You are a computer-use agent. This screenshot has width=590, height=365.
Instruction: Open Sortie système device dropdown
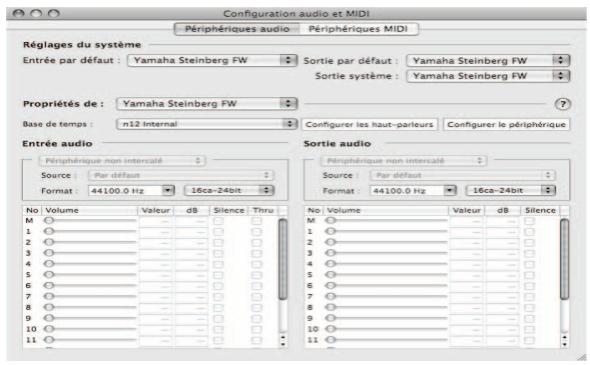point(488,76)
